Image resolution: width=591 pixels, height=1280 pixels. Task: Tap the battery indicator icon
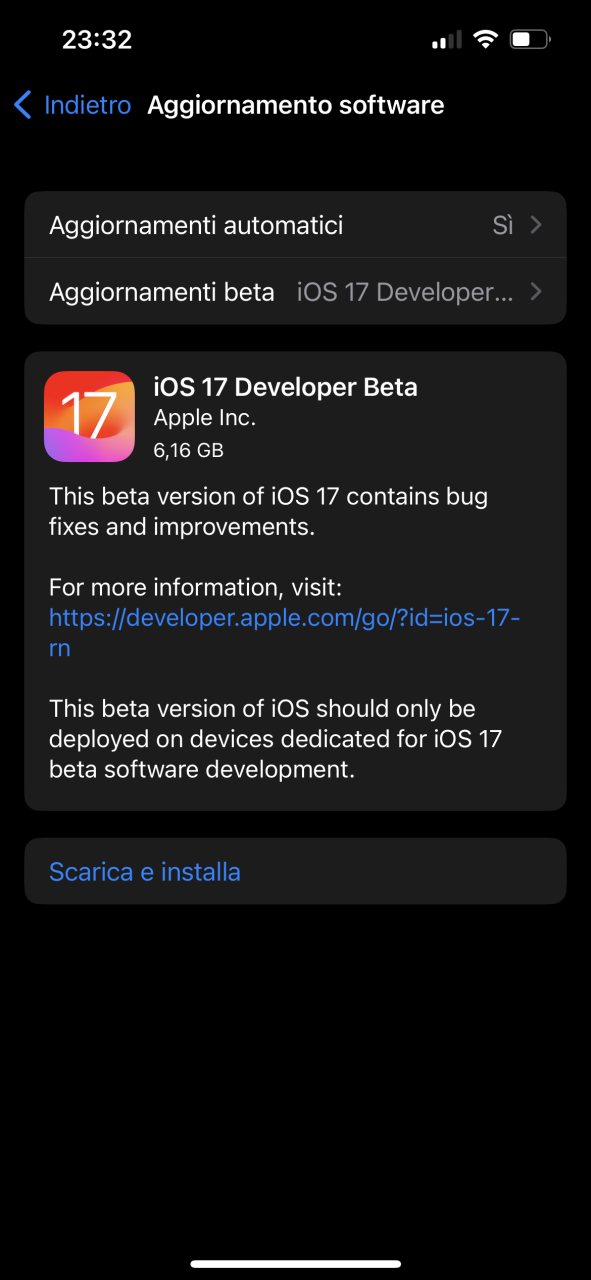click(530, 40)
